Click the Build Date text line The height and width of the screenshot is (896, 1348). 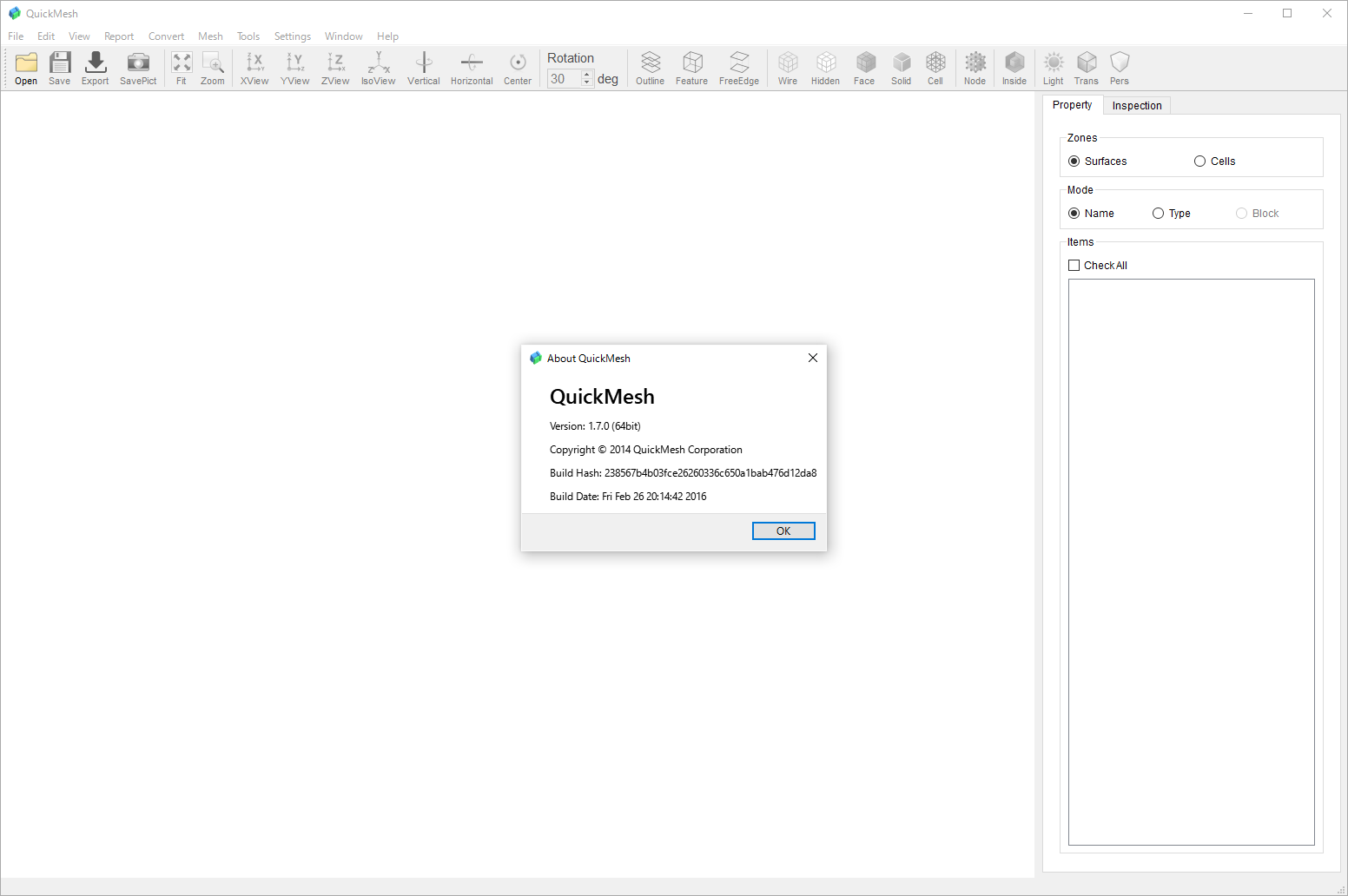click(628, 497)
